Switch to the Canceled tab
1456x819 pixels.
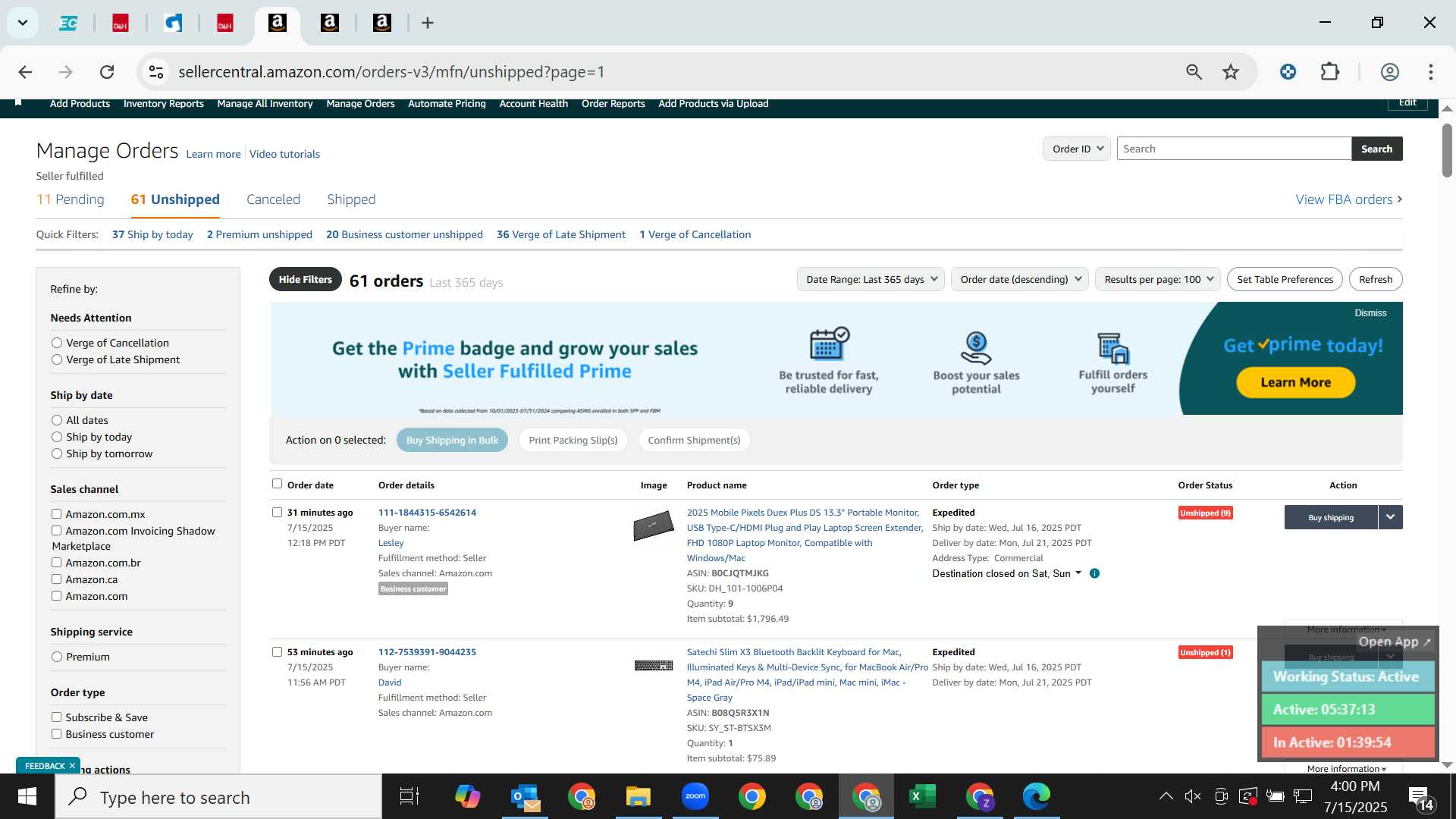[x=273, y=199]
